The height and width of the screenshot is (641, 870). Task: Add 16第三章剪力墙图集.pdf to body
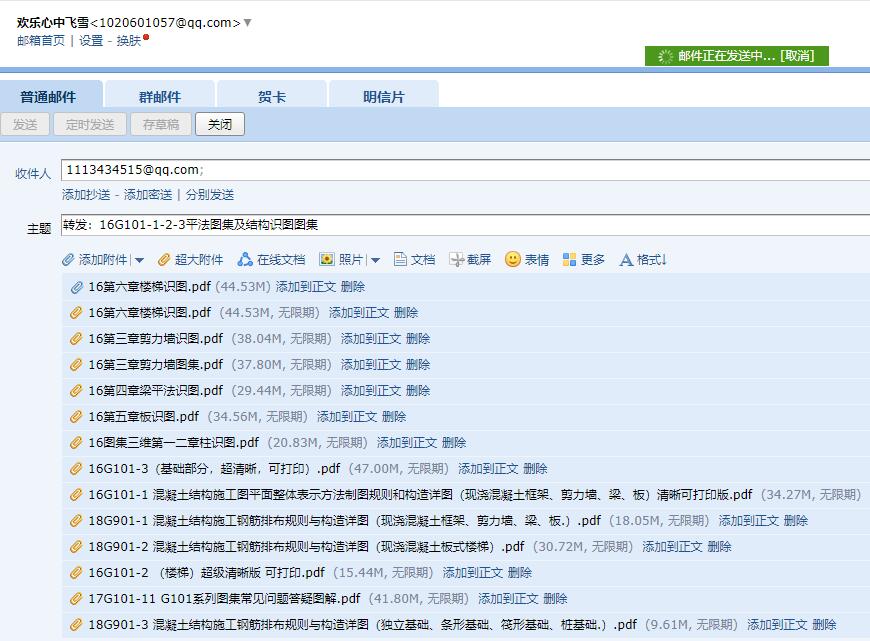(371, 365)
